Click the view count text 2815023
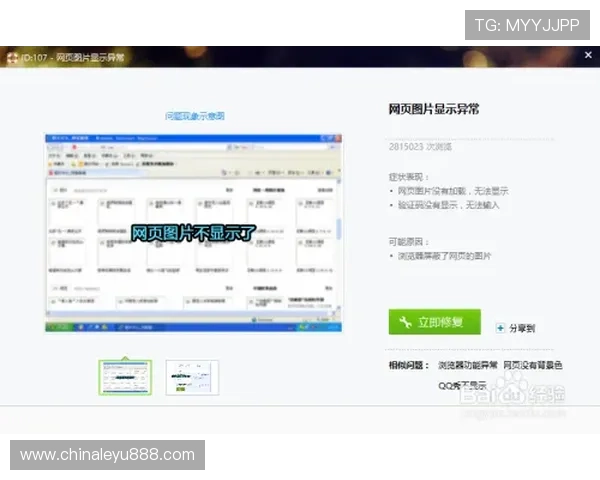Image resolution: width=600 pixels, height=480 pixels. tap(406, 147)
